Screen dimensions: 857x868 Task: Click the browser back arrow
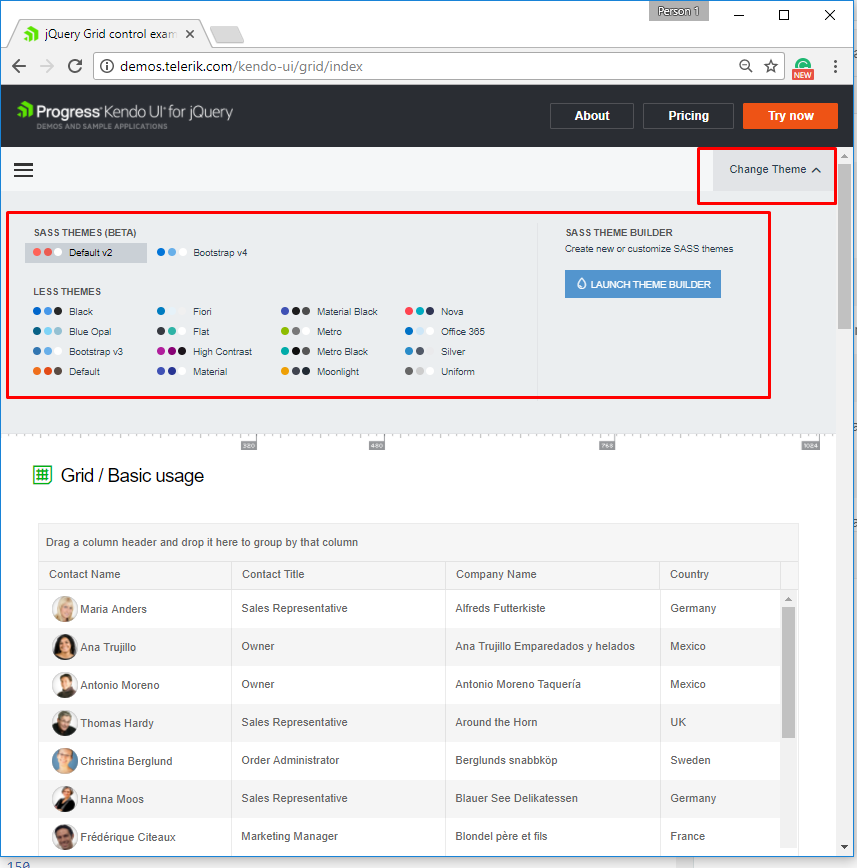coord(19,66)
